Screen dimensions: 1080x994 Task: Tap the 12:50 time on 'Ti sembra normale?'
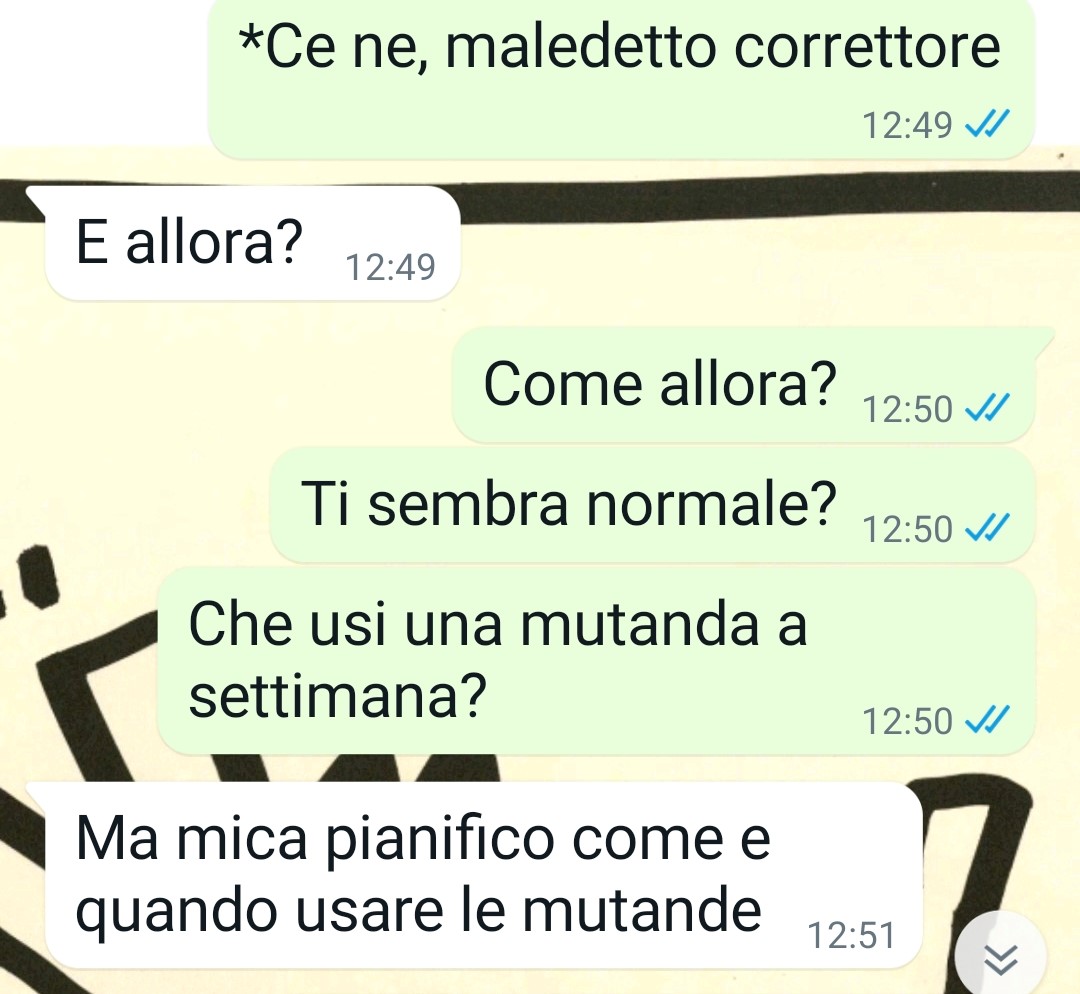(x=906, y=529)
